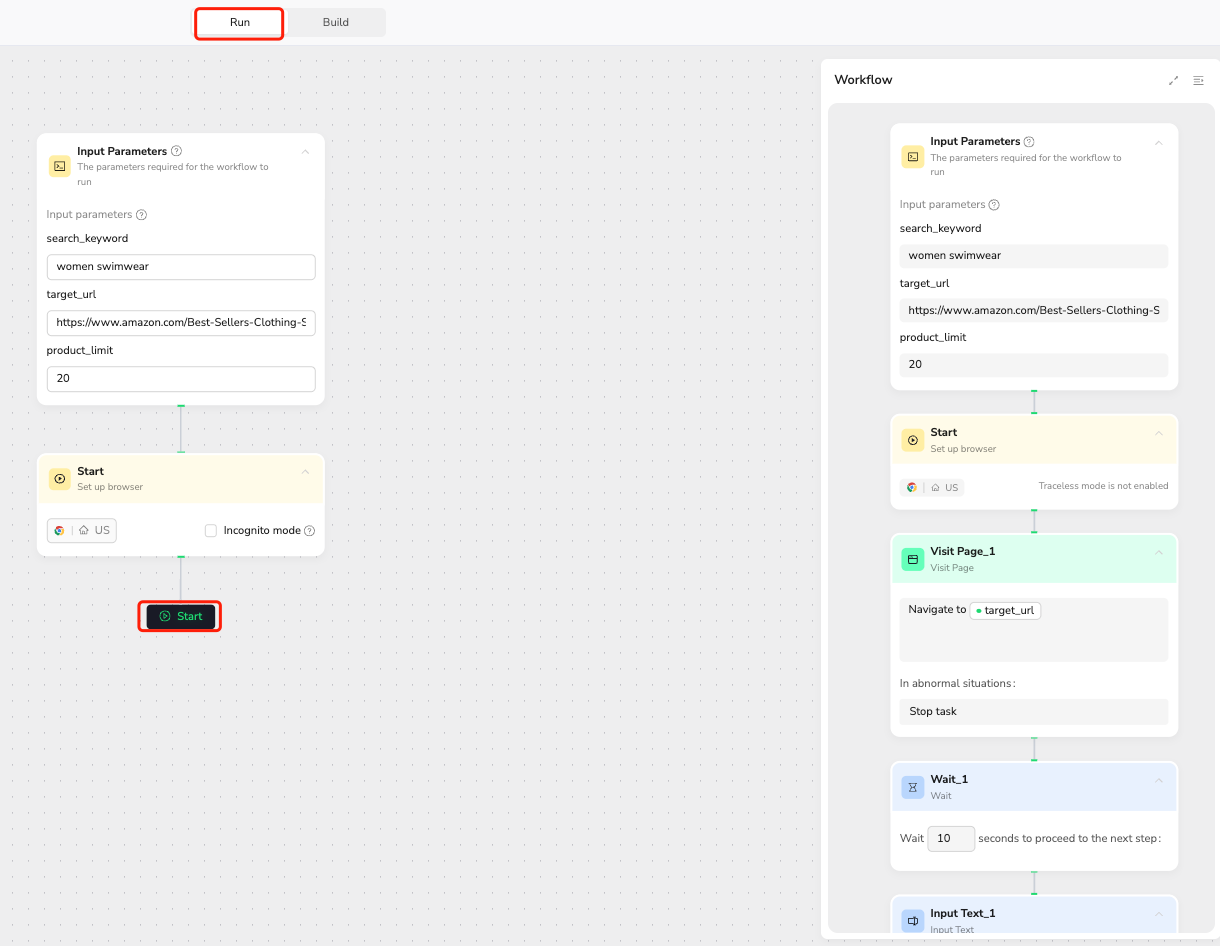Edit the search_keyword field on canvas
The height and width of the screenshot is (946, 1220).
pyautogui.click(x=181, y=267)
